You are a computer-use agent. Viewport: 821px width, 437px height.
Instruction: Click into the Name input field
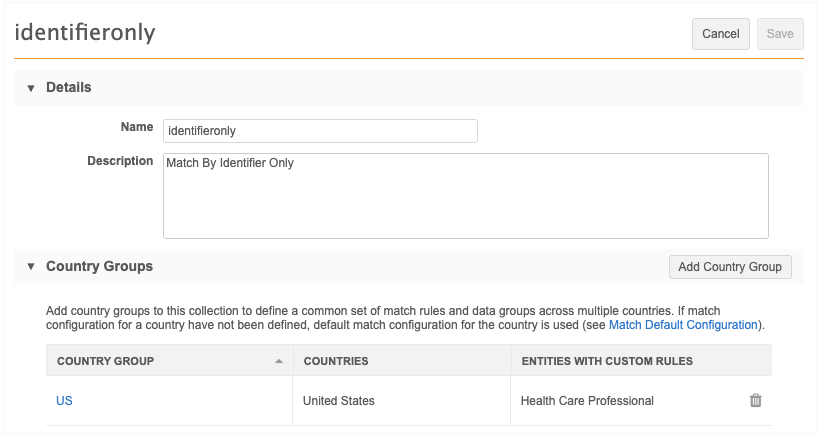tap(320, 130)
